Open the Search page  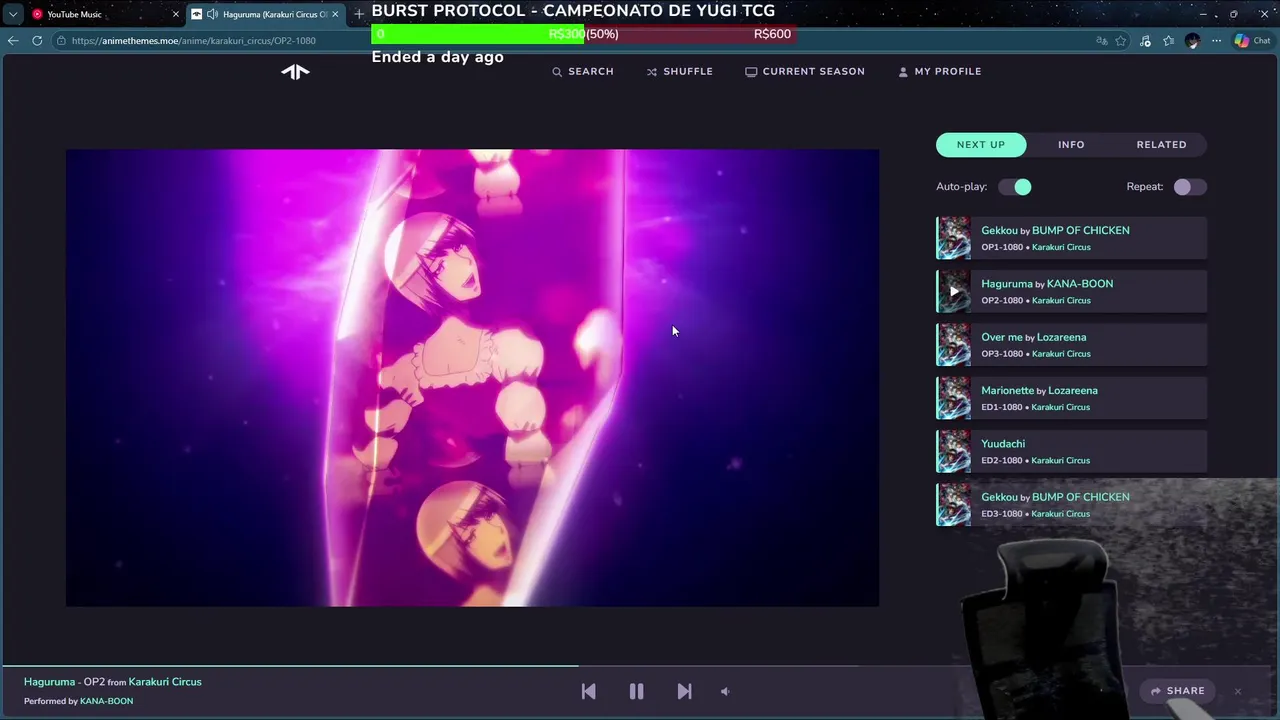[583, 71]
